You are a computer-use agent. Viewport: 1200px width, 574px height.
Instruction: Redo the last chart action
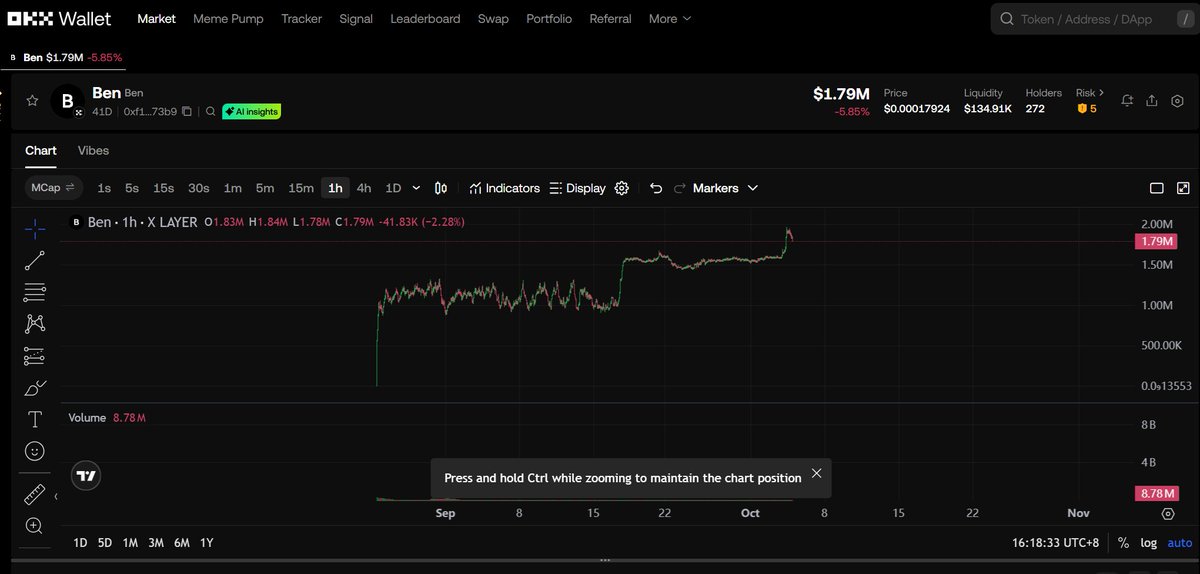point(680,188)
